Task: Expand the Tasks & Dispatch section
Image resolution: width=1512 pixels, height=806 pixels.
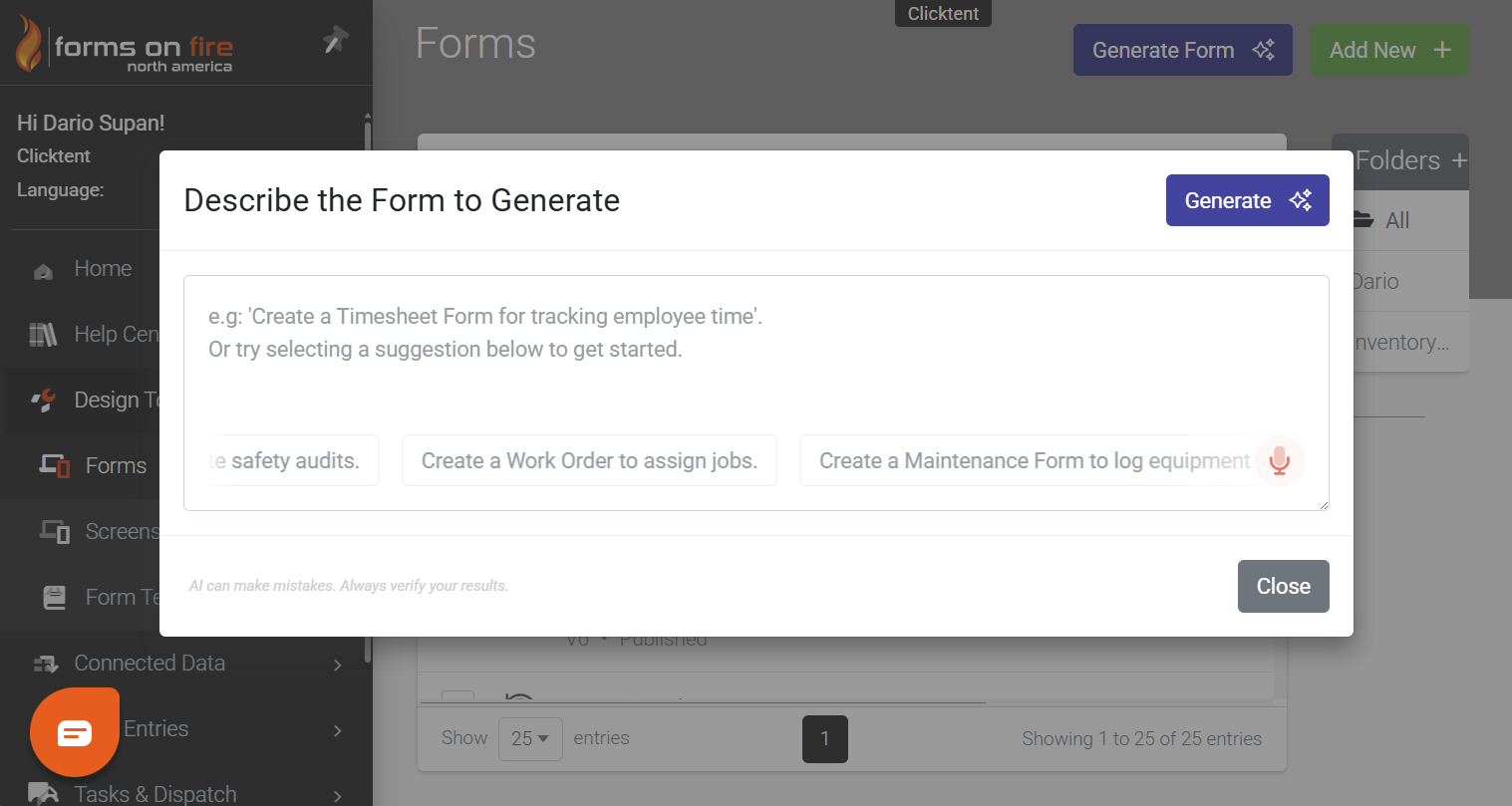Action: click(337, 795)
